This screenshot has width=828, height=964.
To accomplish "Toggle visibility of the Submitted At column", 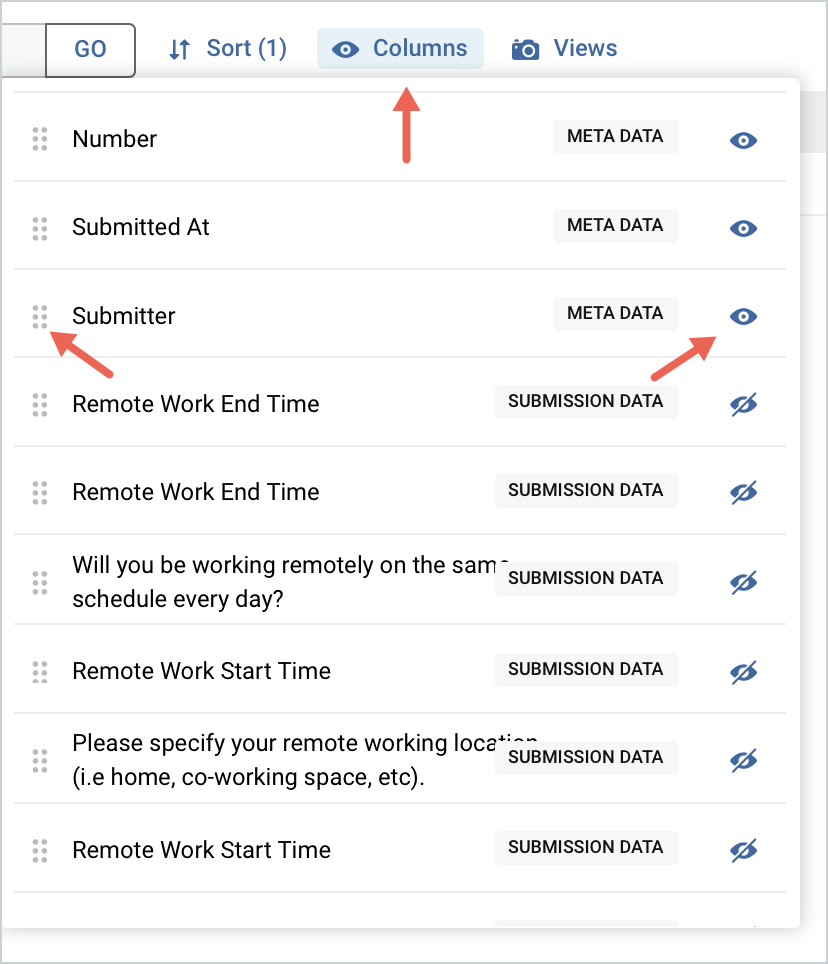I will point(743,228).
